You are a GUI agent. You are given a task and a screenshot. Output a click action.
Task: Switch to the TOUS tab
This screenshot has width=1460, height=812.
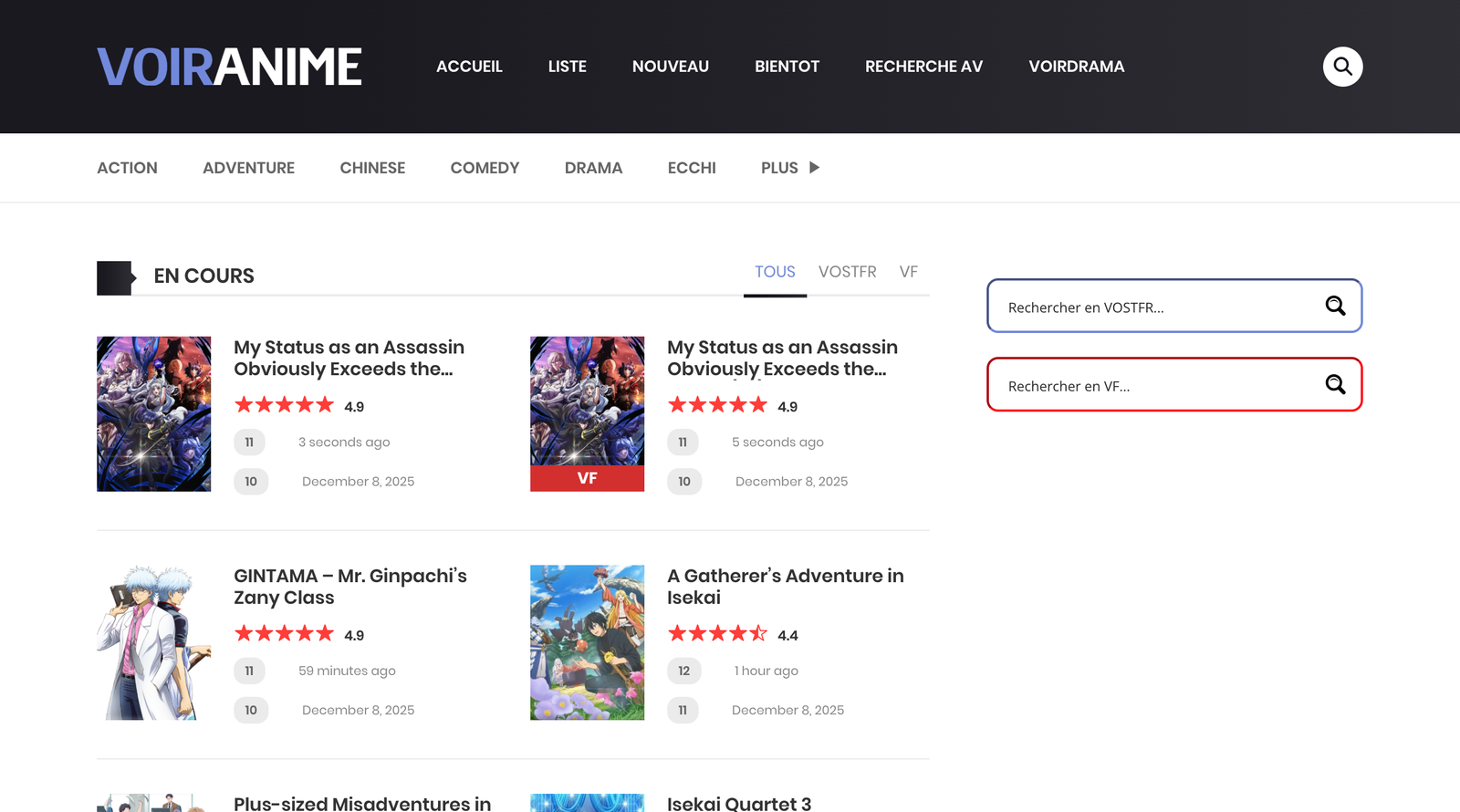[x=775, y=272]
